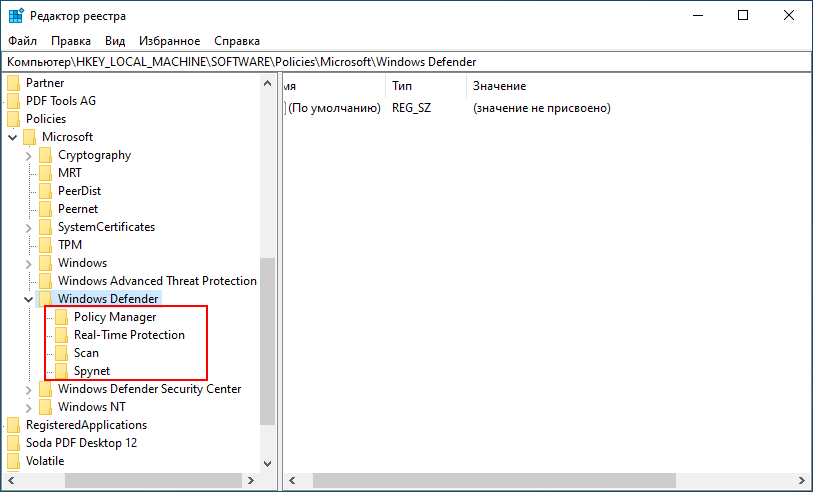Select the Policies key label
This screenshot has height=492, width=813.
click(x=46, y=119)
